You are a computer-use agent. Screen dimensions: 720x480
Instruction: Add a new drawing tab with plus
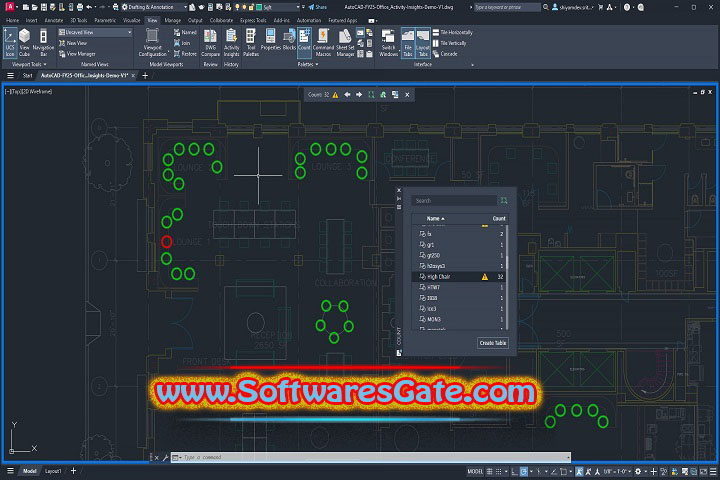145,75
